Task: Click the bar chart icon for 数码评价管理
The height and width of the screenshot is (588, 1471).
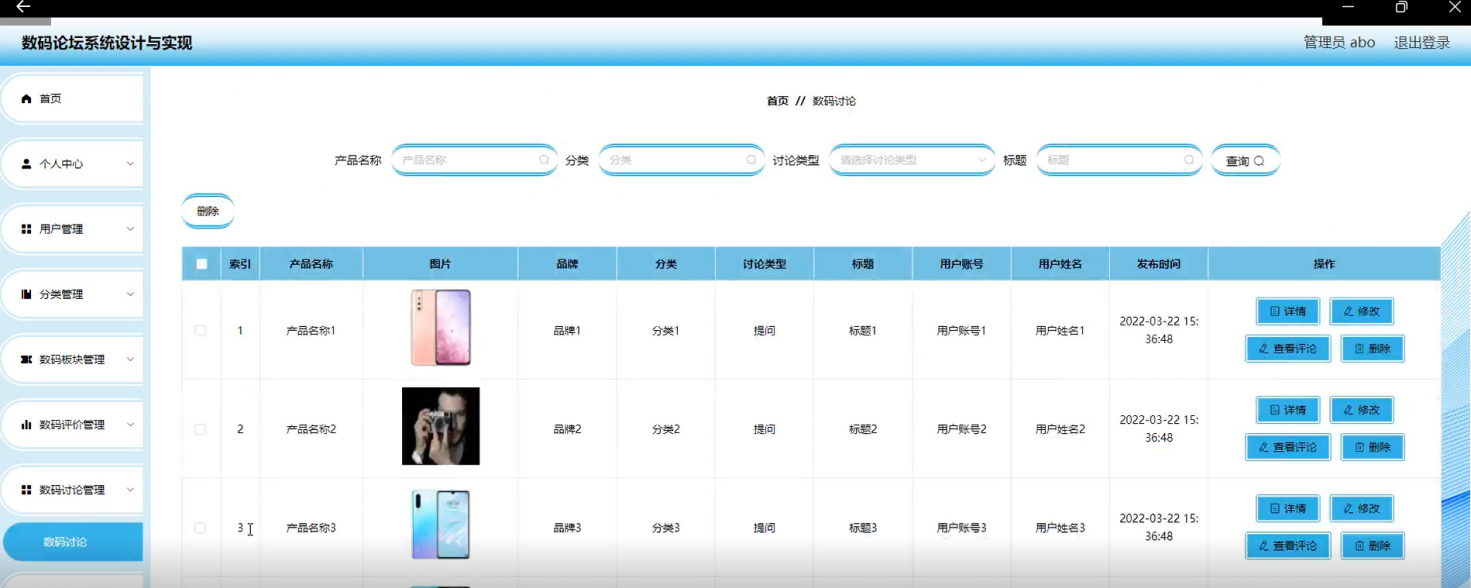Action: pos(27,425)
